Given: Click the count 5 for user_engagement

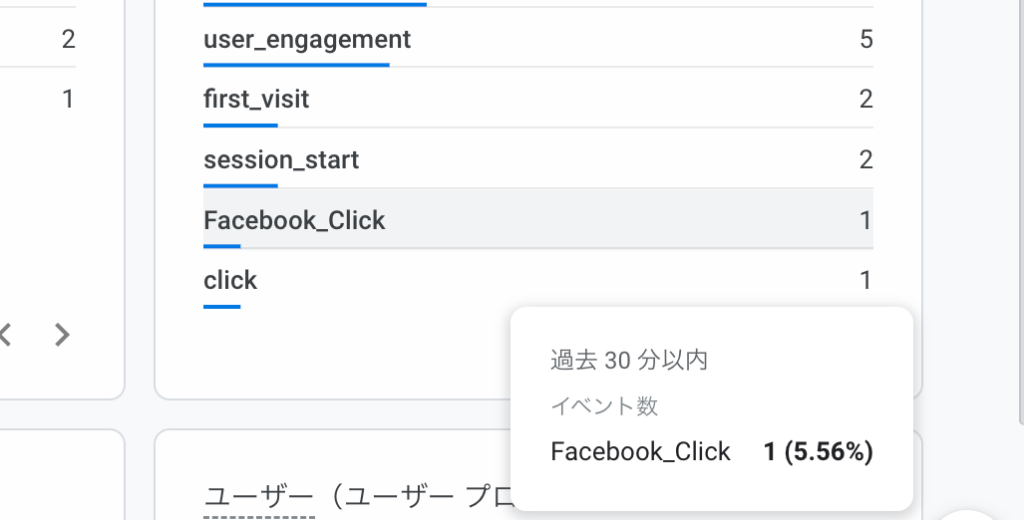Looking at the screenshot, I should click(866, 39).
